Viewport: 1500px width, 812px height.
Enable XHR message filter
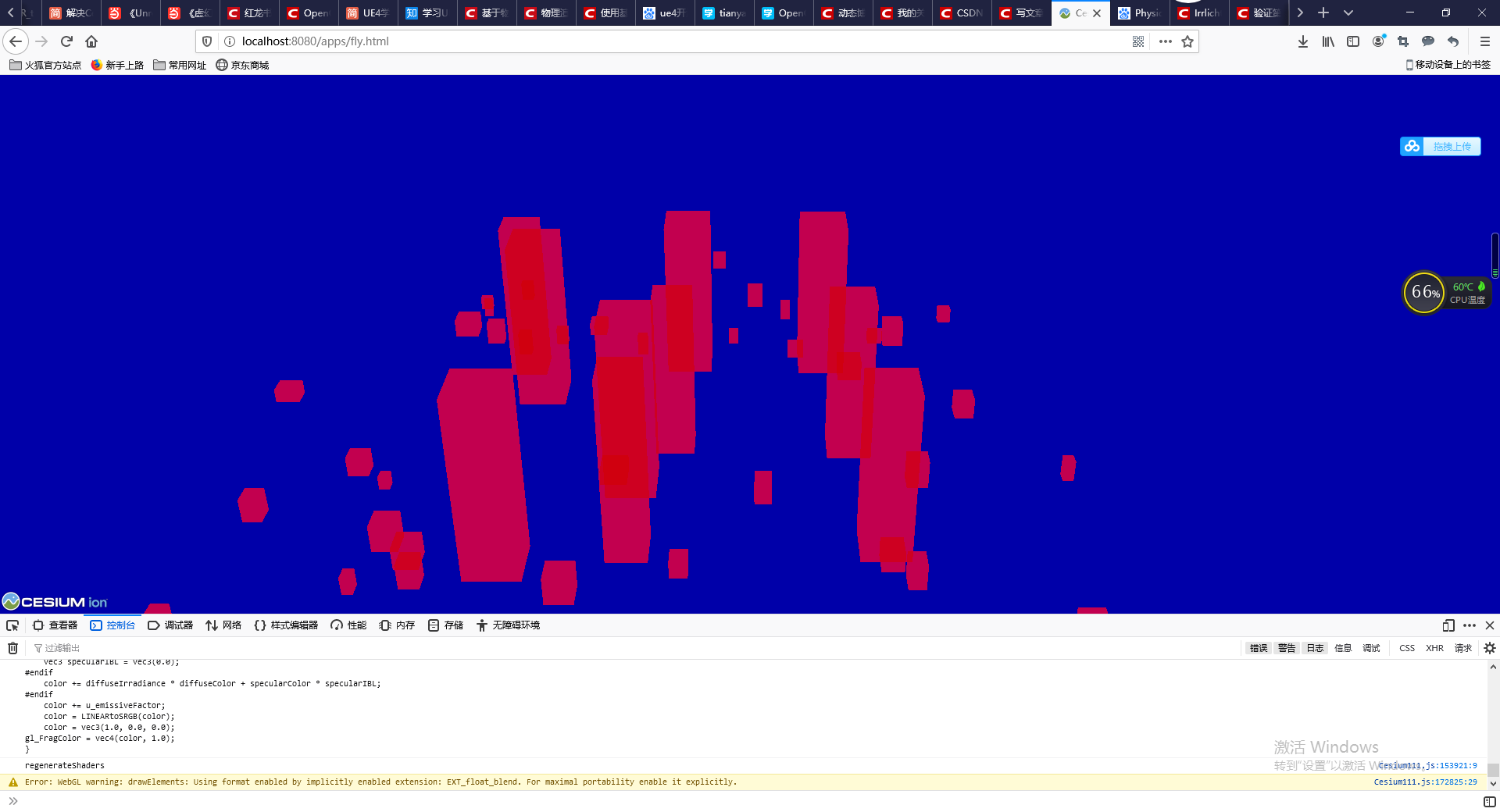pyautogui.click(x=1434, y=647)
